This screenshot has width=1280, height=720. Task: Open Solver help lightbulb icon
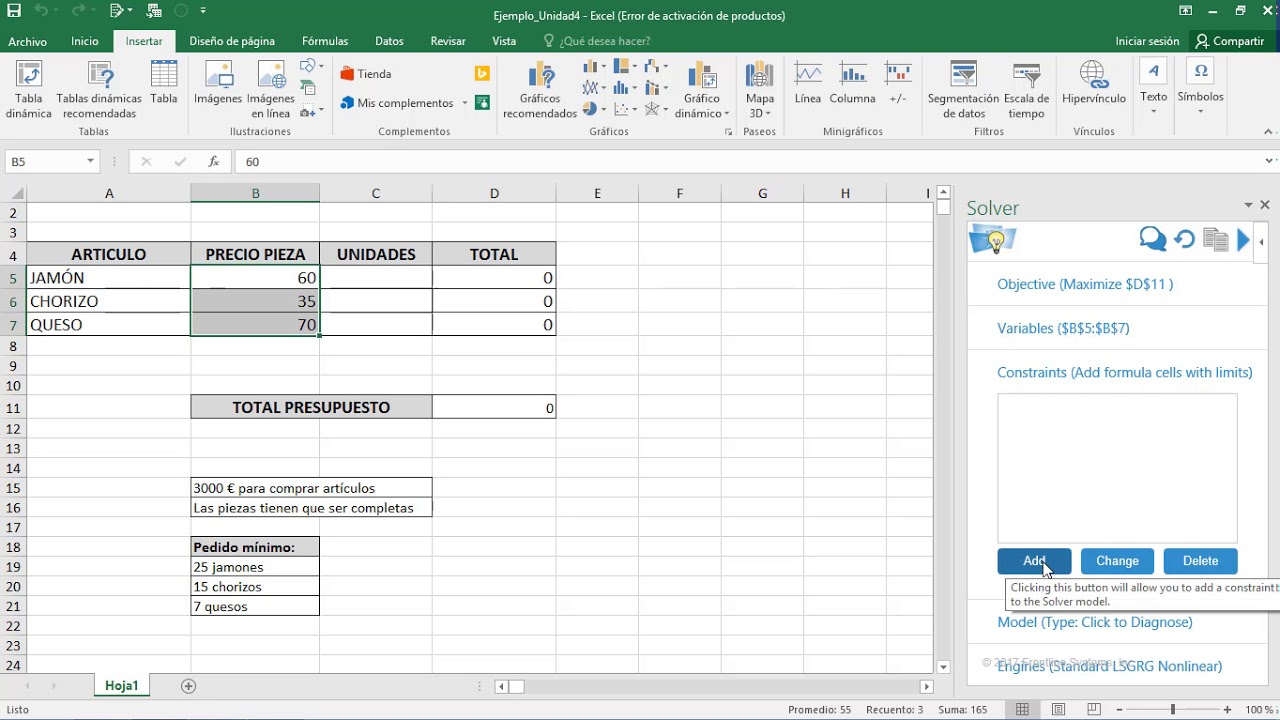click(x=993, y=240)
